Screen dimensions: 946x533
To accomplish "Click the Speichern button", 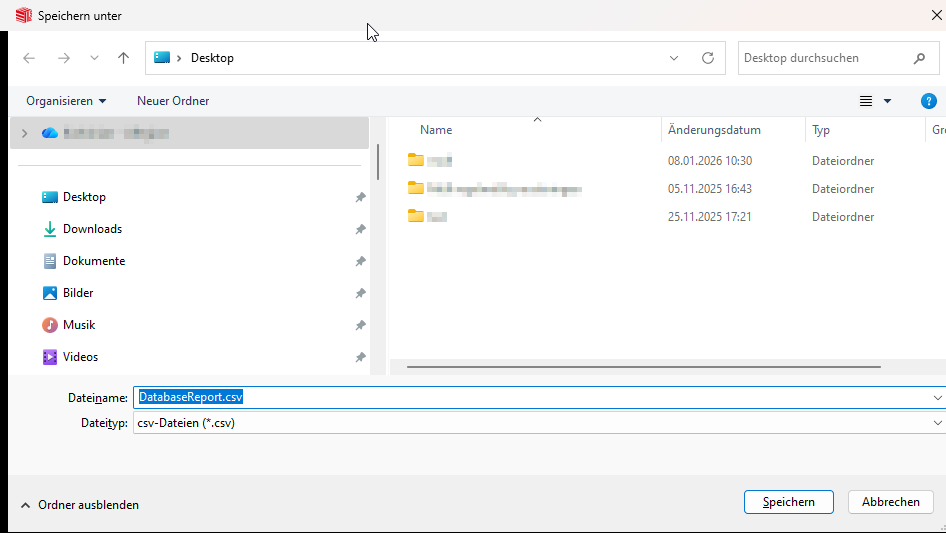I will point(788,502).
